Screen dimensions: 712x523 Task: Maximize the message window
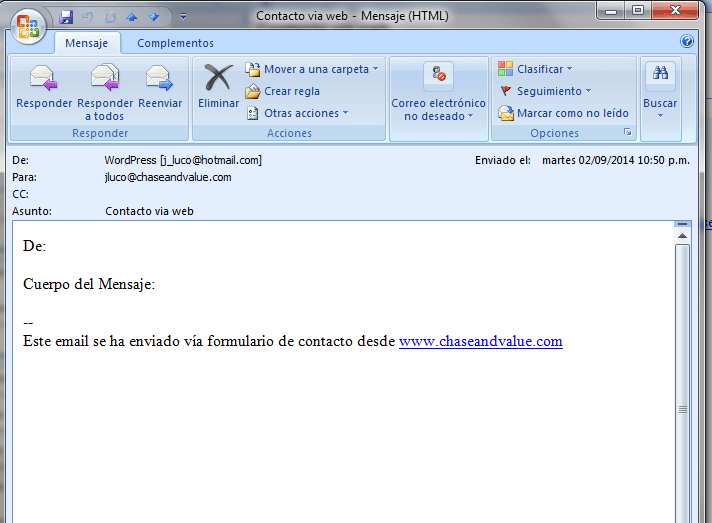pyautogui.click(x=638, y=10)
